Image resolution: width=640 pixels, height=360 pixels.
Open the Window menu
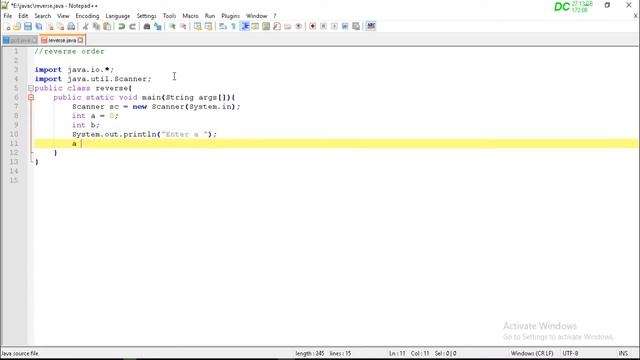[x=256, y=16]
